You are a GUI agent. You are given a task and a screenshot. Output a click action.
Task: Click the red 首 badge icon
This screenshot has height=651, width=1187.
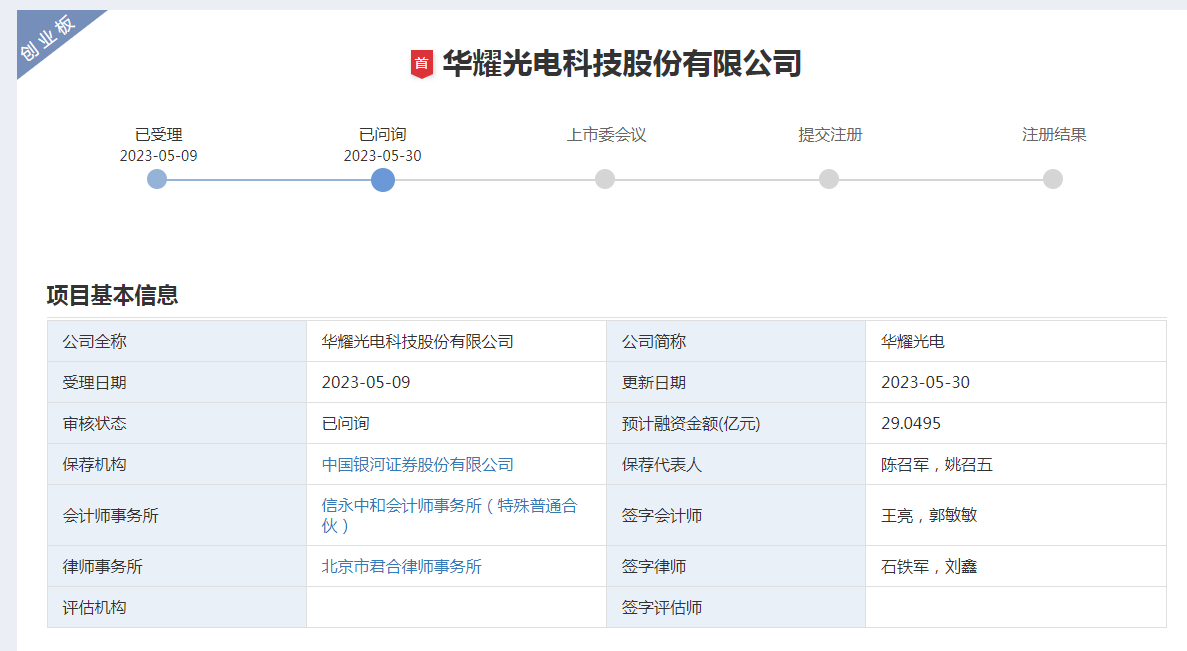pos(422,64)
